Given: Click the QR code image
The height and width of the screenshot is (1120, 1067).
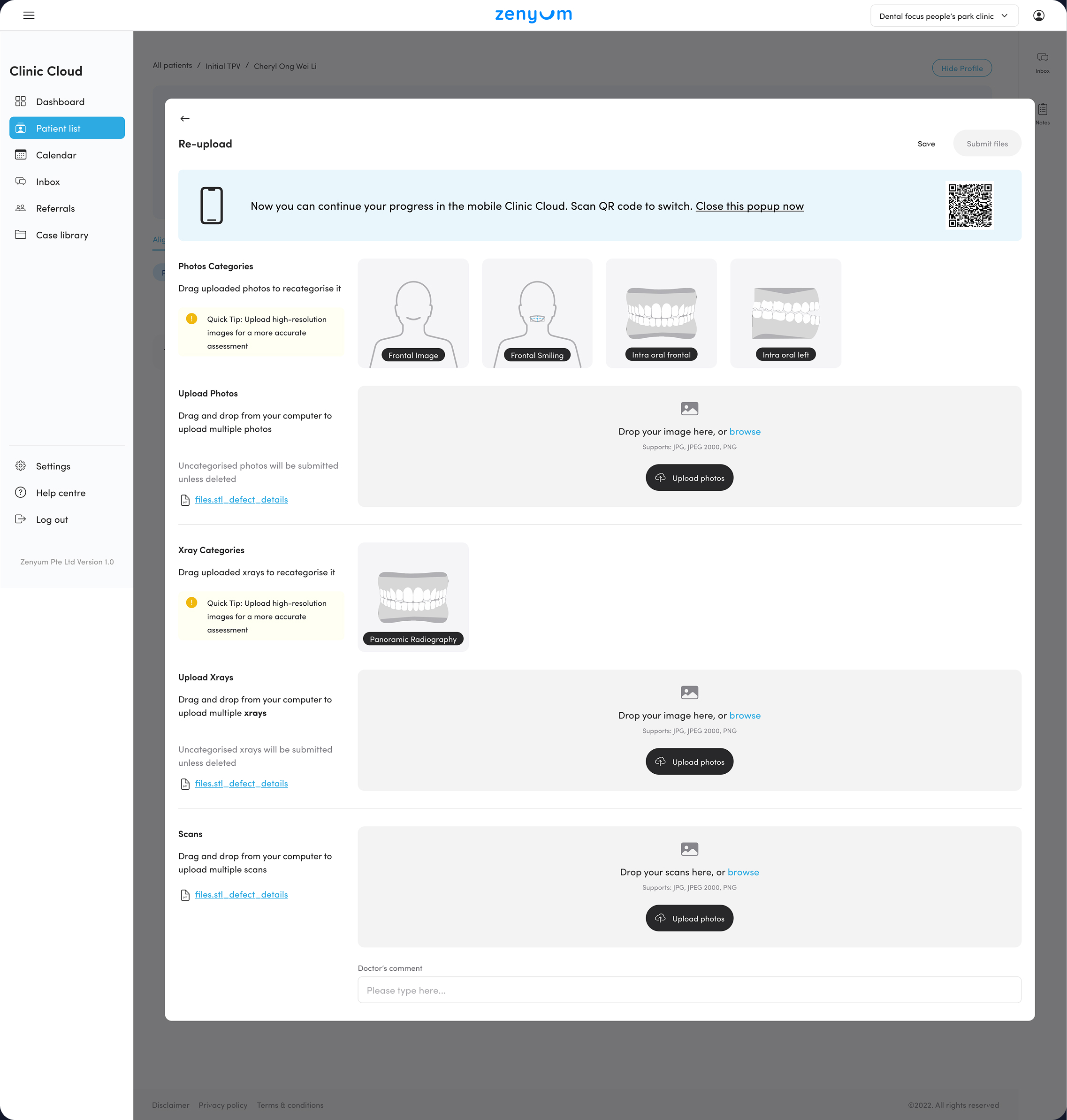Looking at the screenshot, I should click(970, 206).
